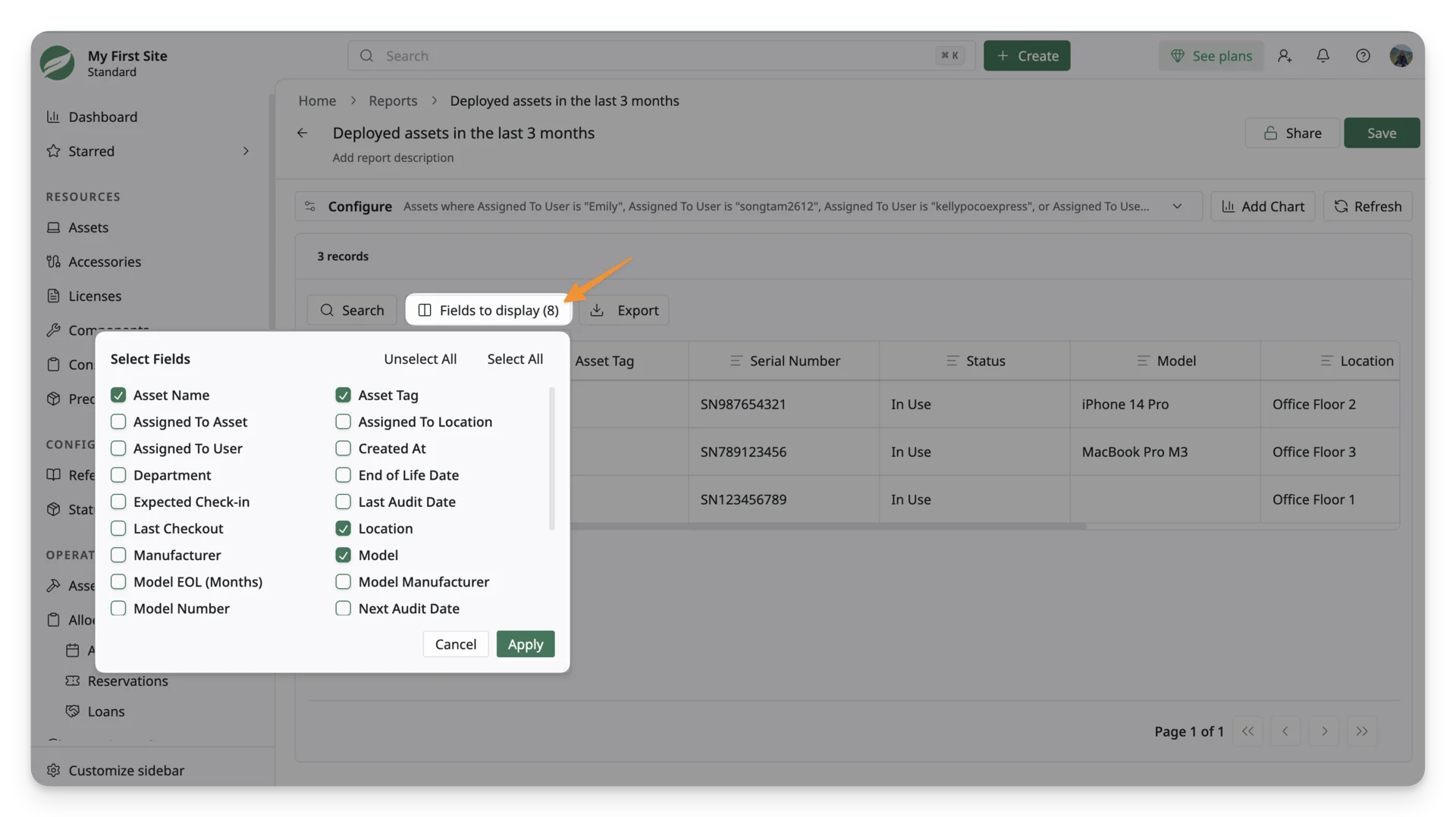Viewport: 1456px width, 817px height.
Task: Click the Select Fields list scrollbar
Action: 551,459
